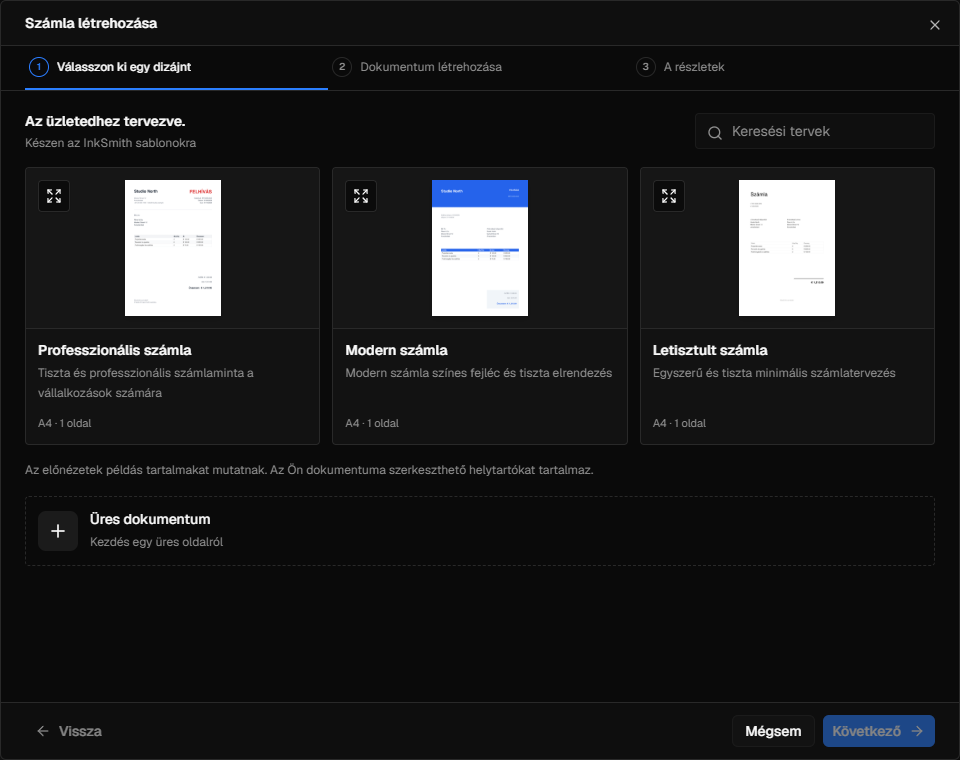Click the search magnifier icon
Viewport: 960px width, 760px height.
coord(714,132)
